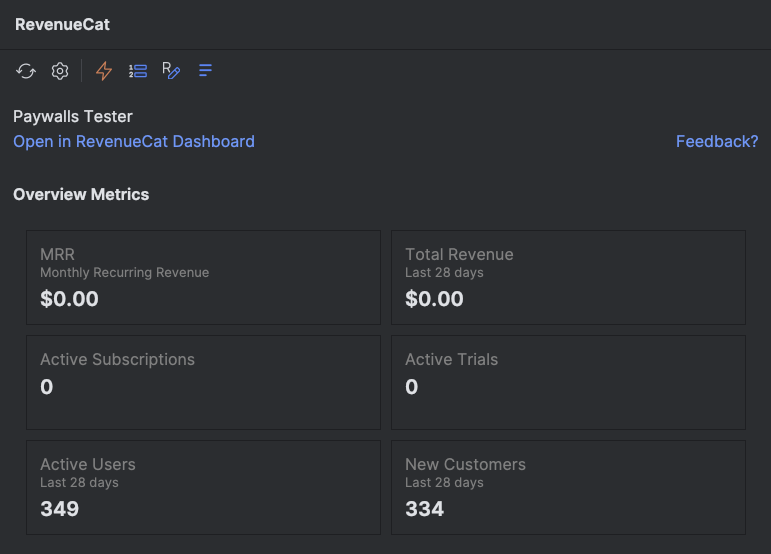The height and width of the screenshot is (554, 771).
Task: Click the 334 new customers value
Action: (424, 509)
